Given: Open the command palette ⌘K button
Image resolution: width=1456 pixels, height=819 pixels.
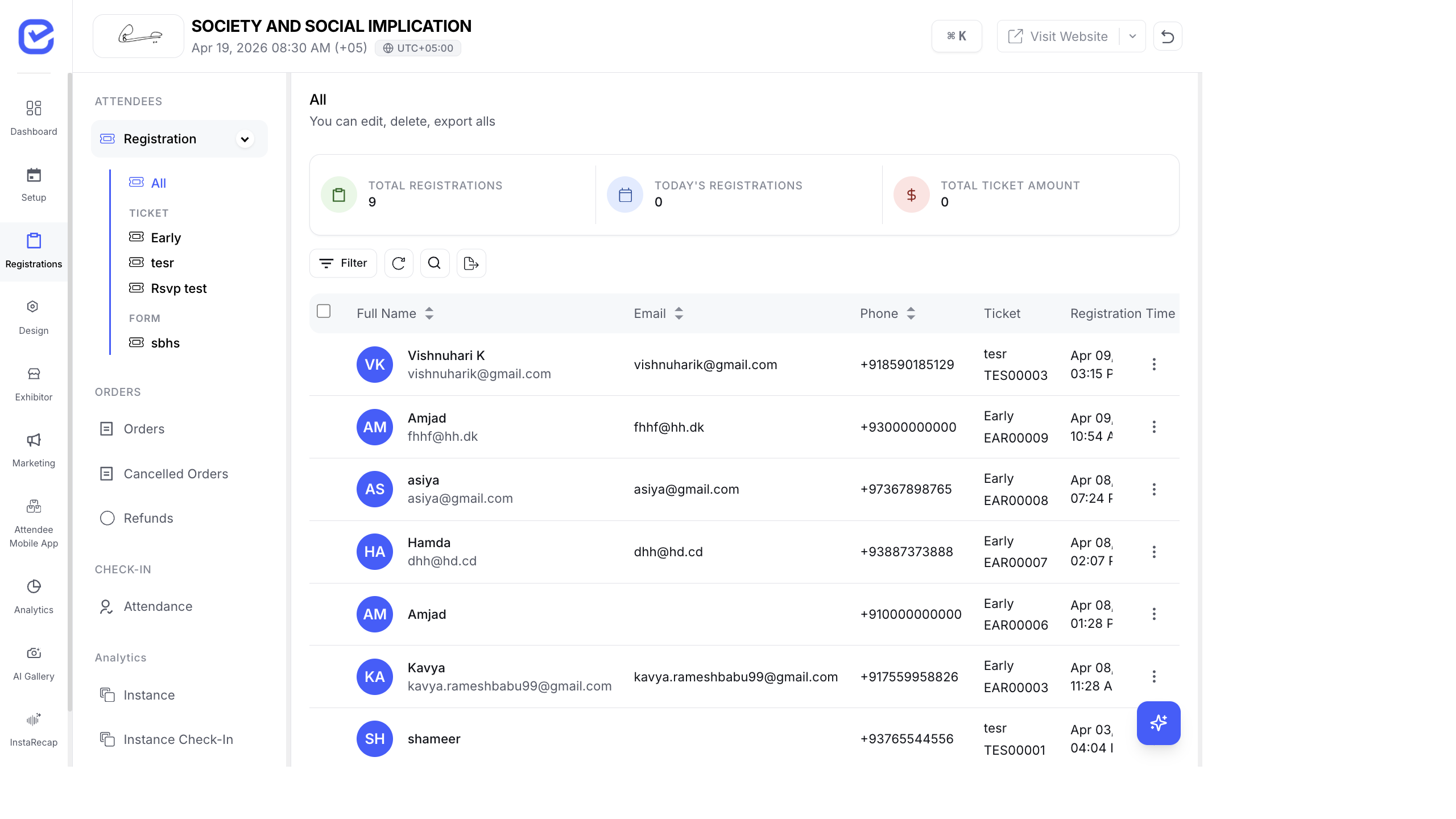Looking at the screenshot, I should pos(957,36).
